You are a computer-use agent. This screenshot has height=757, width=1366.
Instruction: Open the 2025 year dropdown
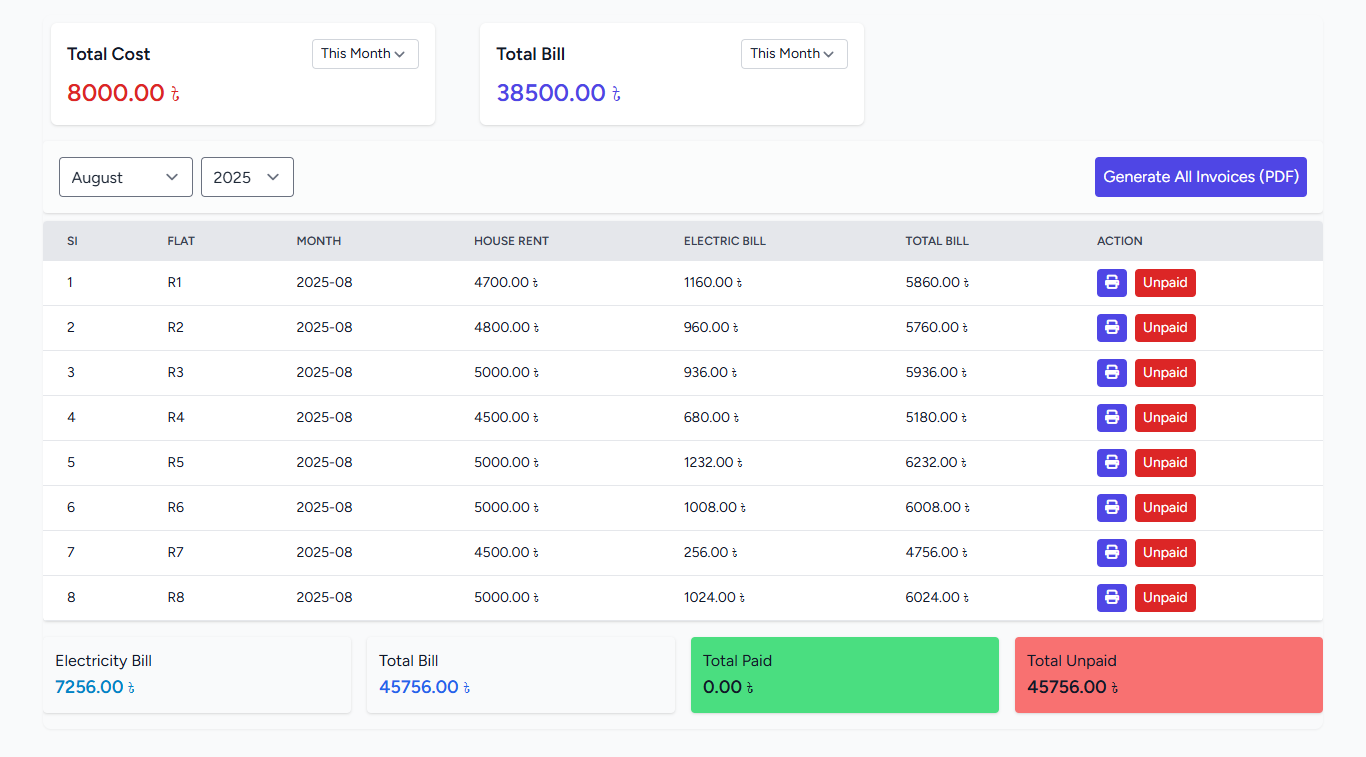pos(247,177)
